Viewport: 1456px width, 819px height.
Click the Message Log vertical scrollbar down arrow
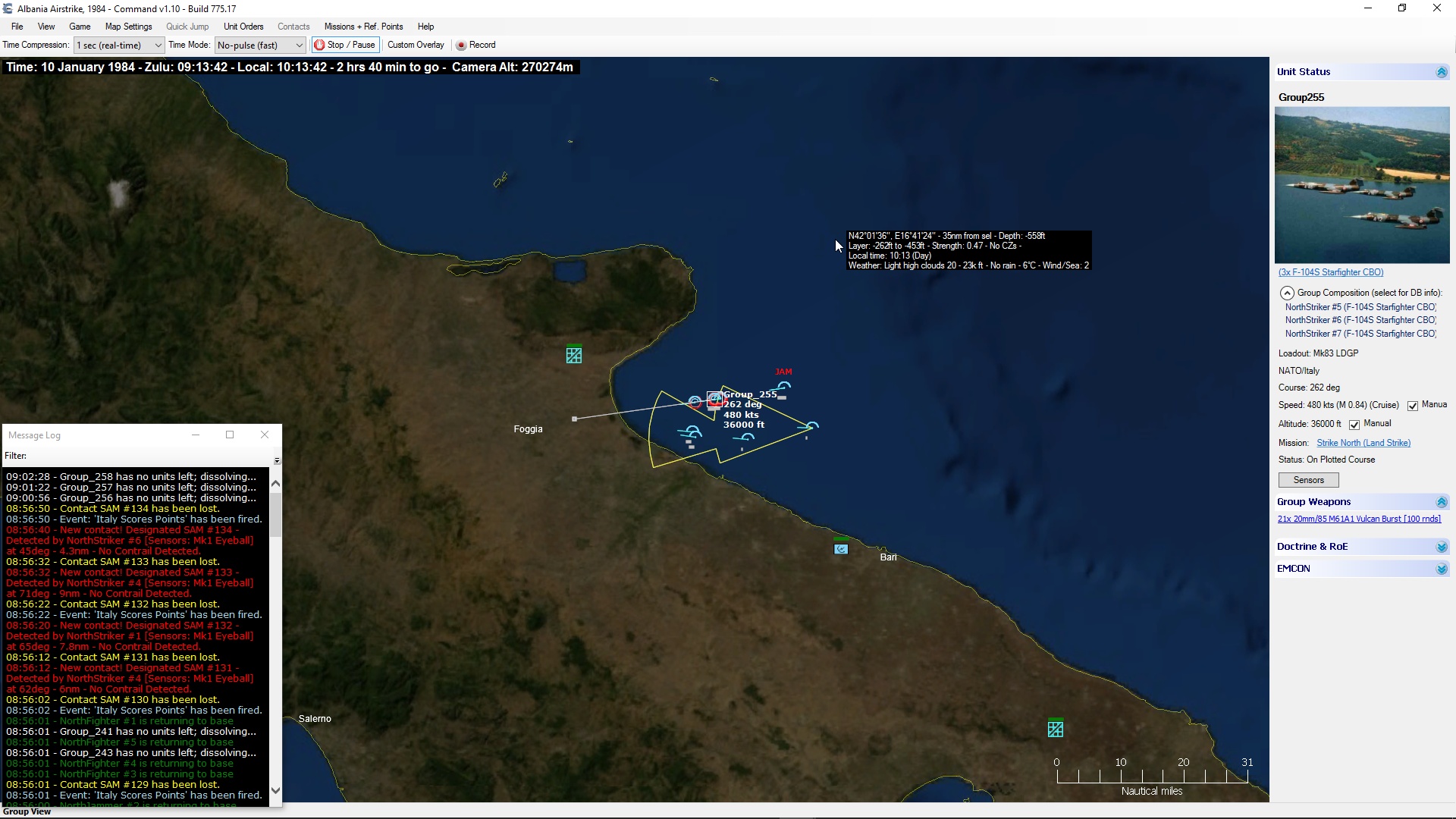click(x=275, y=790)
